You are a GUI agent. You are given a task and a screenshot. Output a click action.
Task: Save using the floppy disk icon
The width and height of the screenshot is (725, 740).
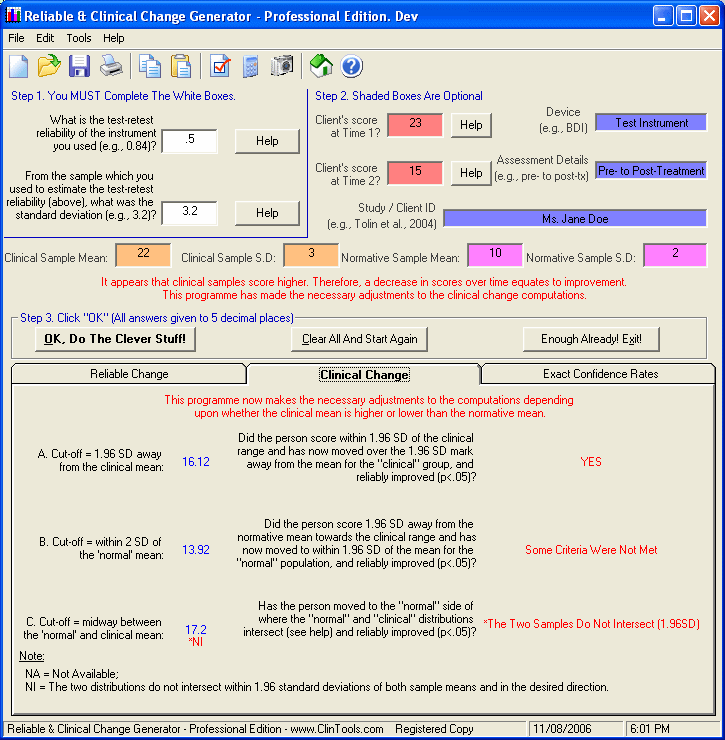click(80, 67)
